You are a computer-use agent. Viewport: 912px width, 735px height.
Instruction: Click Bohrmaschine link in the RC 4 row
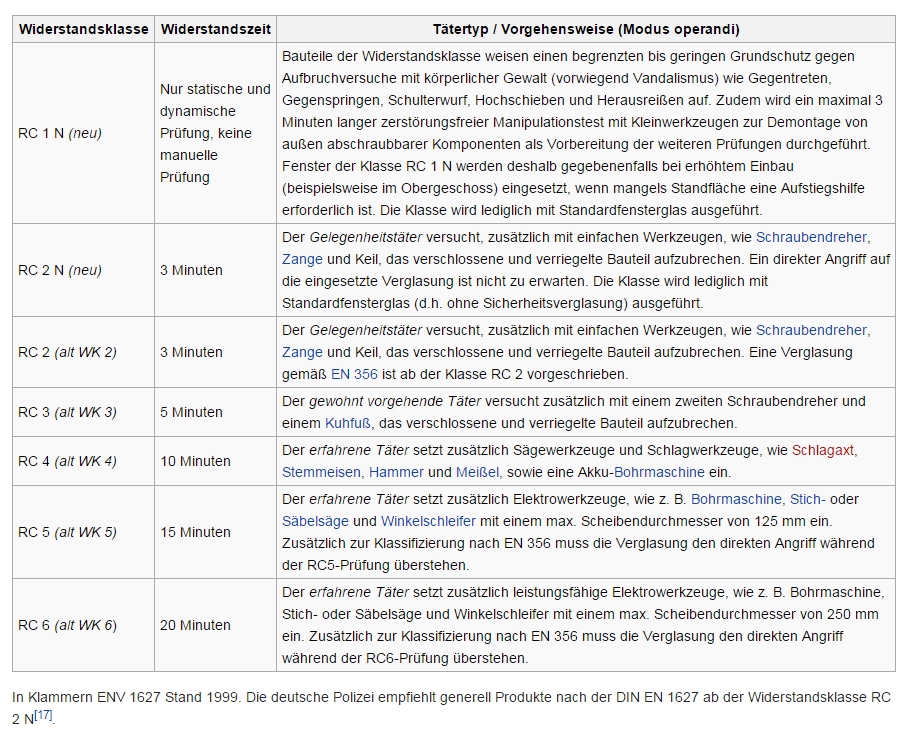(659, 472)
